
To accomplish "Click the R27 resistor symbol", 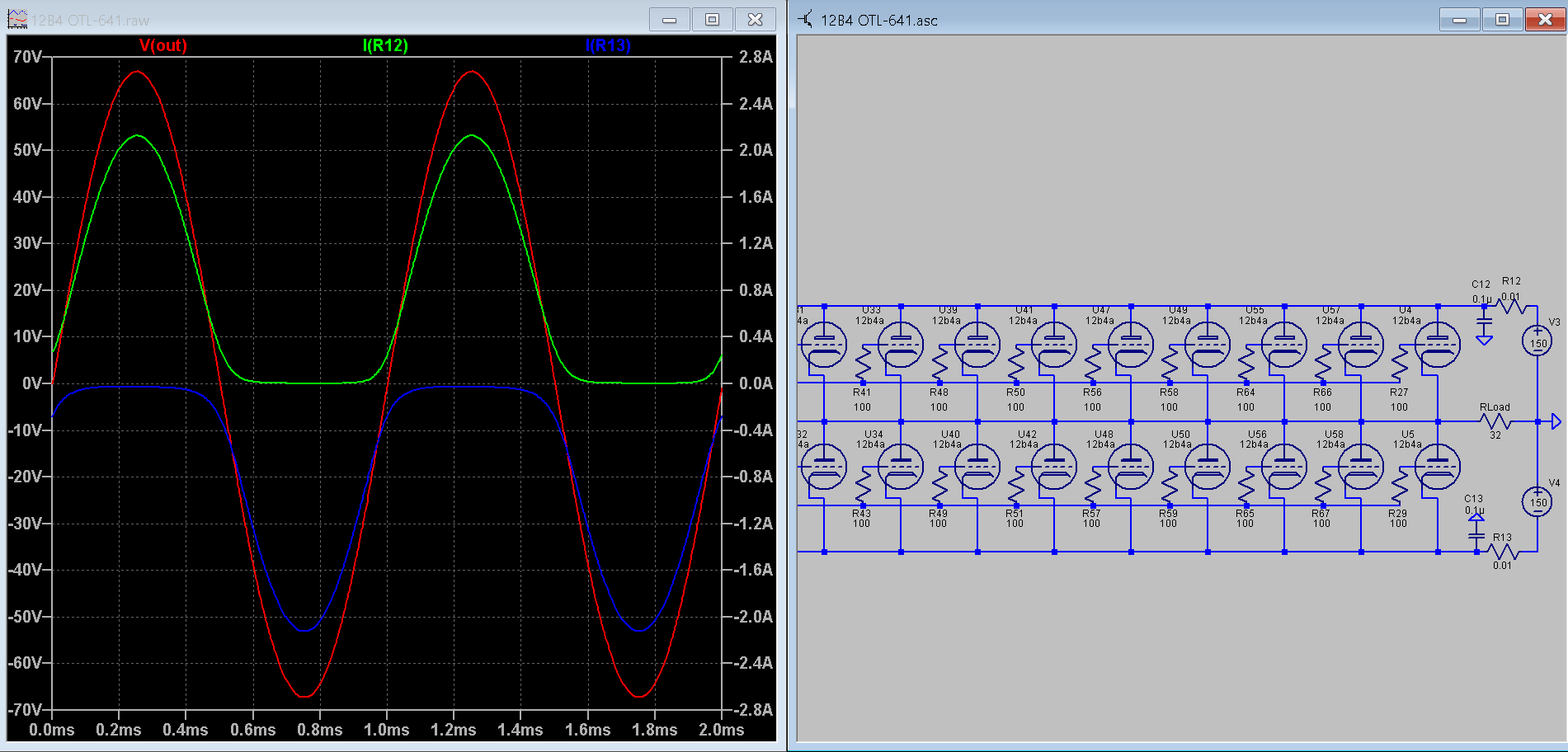I will (x=1400, y=364).
